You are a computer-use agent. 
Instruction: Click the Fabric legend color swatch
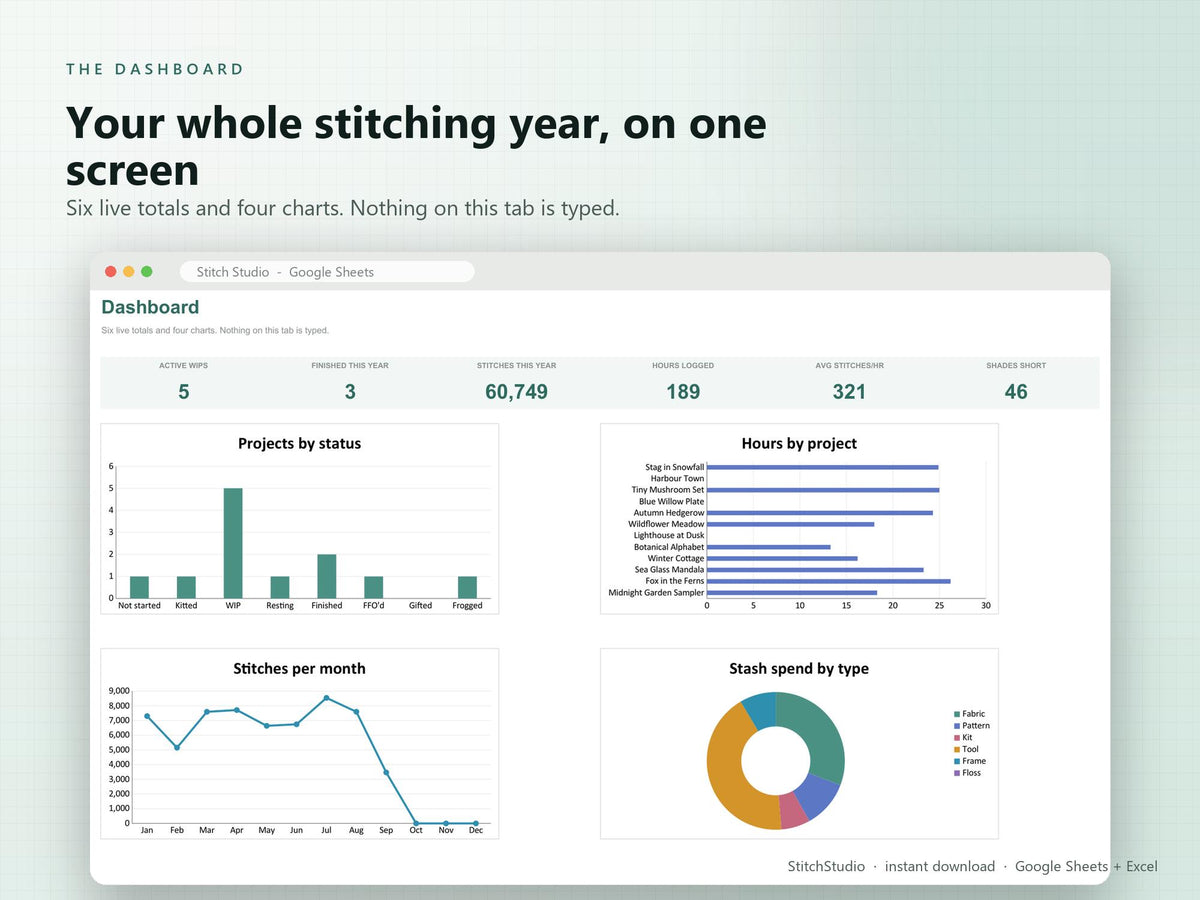[957, 714]
